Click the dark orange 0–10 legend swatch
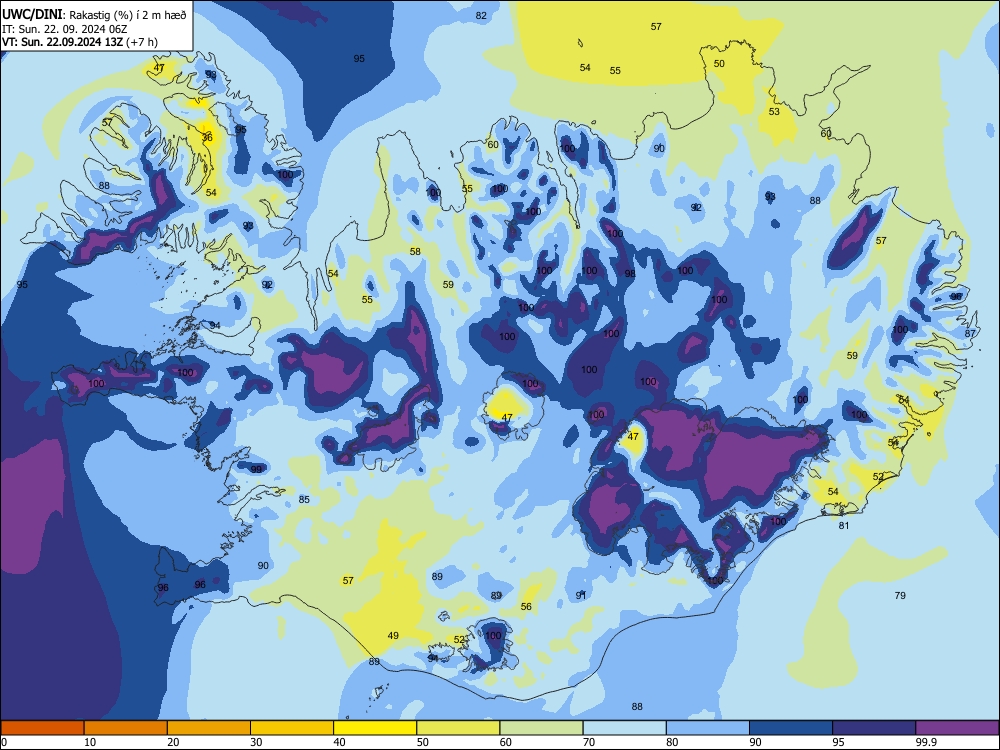This screenshot has height=750, width=1000. click(42, 728)
